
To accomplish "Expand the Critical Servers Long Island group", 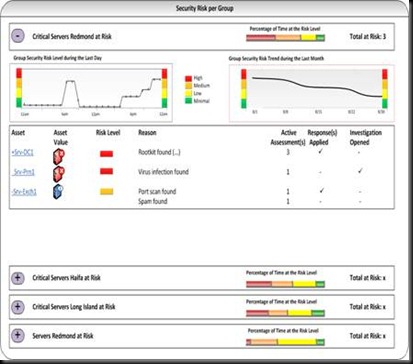I will 18,307.
